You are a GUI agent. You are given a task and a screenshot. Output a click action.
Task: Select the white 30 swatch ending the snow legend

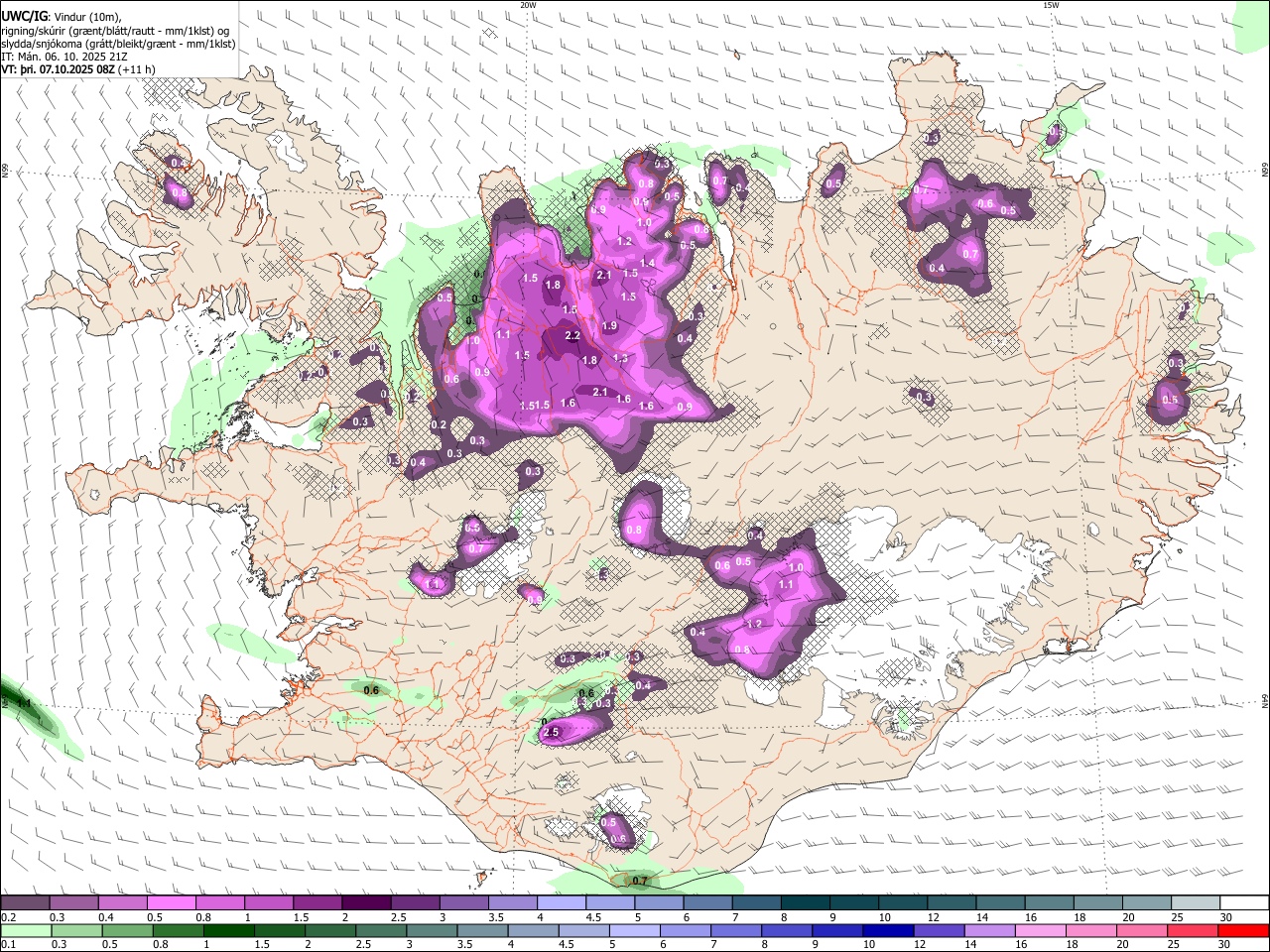[x=1244, y=903]
